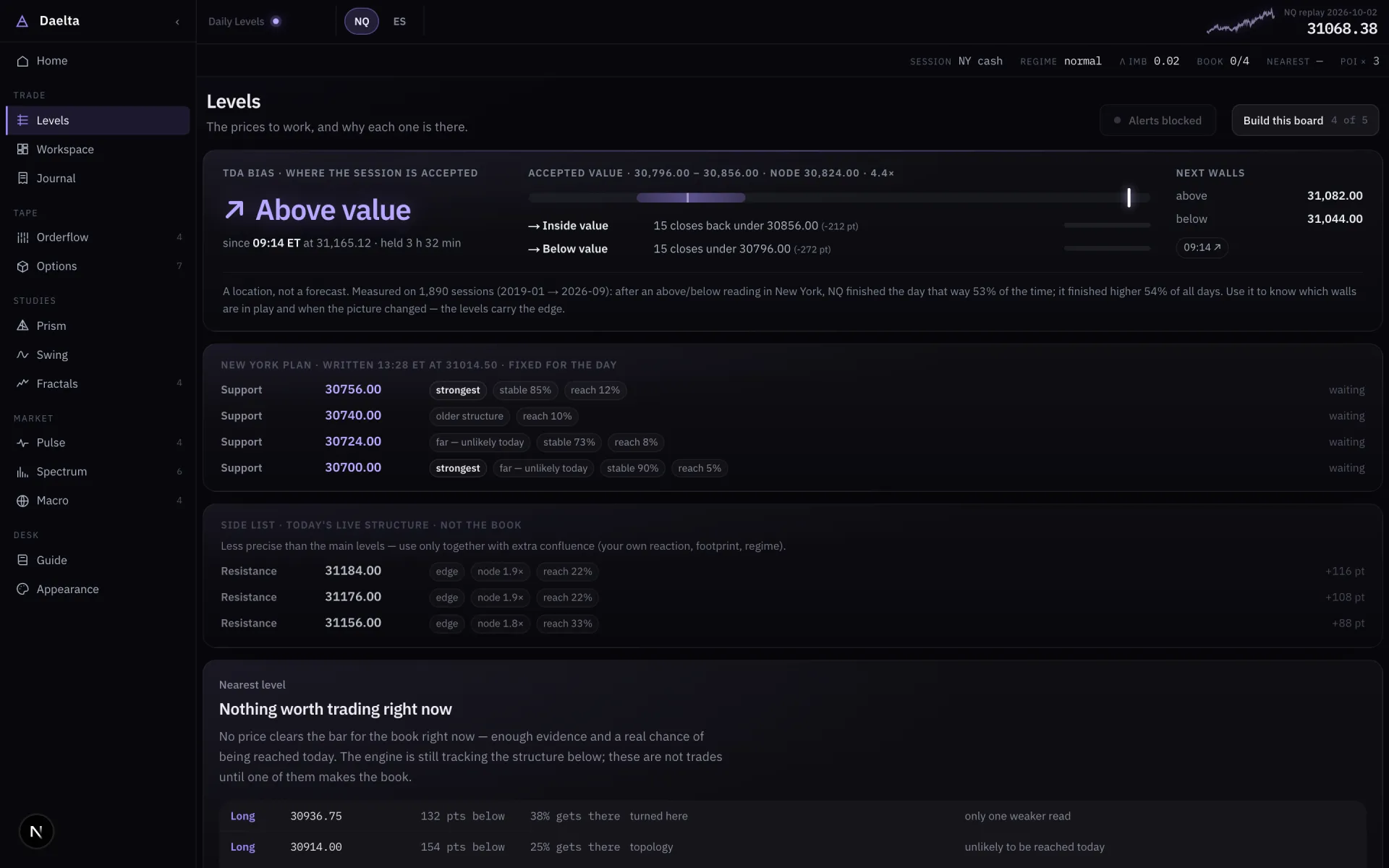Click the 'reach 33%' tag

(x=567, y=624)
